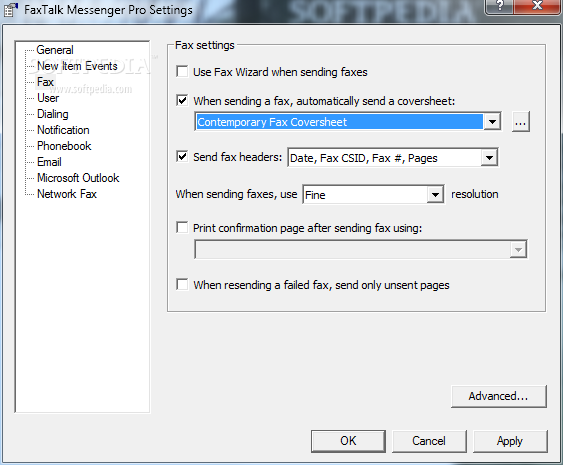Cancel the settings dialog

coord(429,441)
